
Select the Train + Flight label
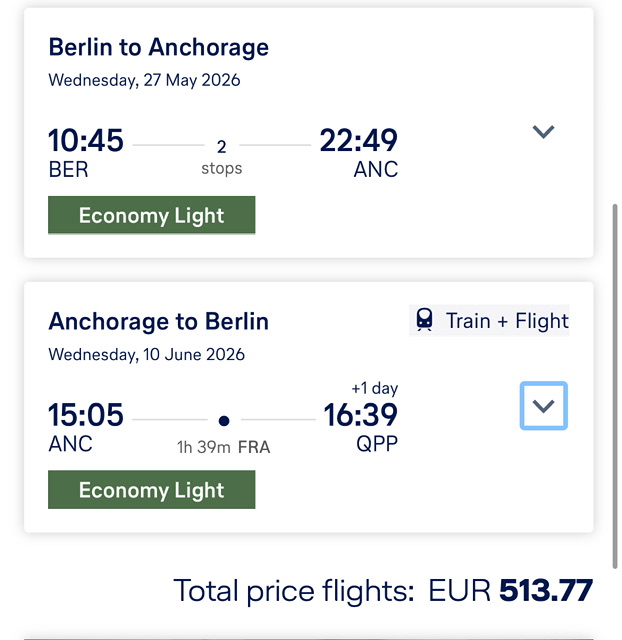click(507, 321)
